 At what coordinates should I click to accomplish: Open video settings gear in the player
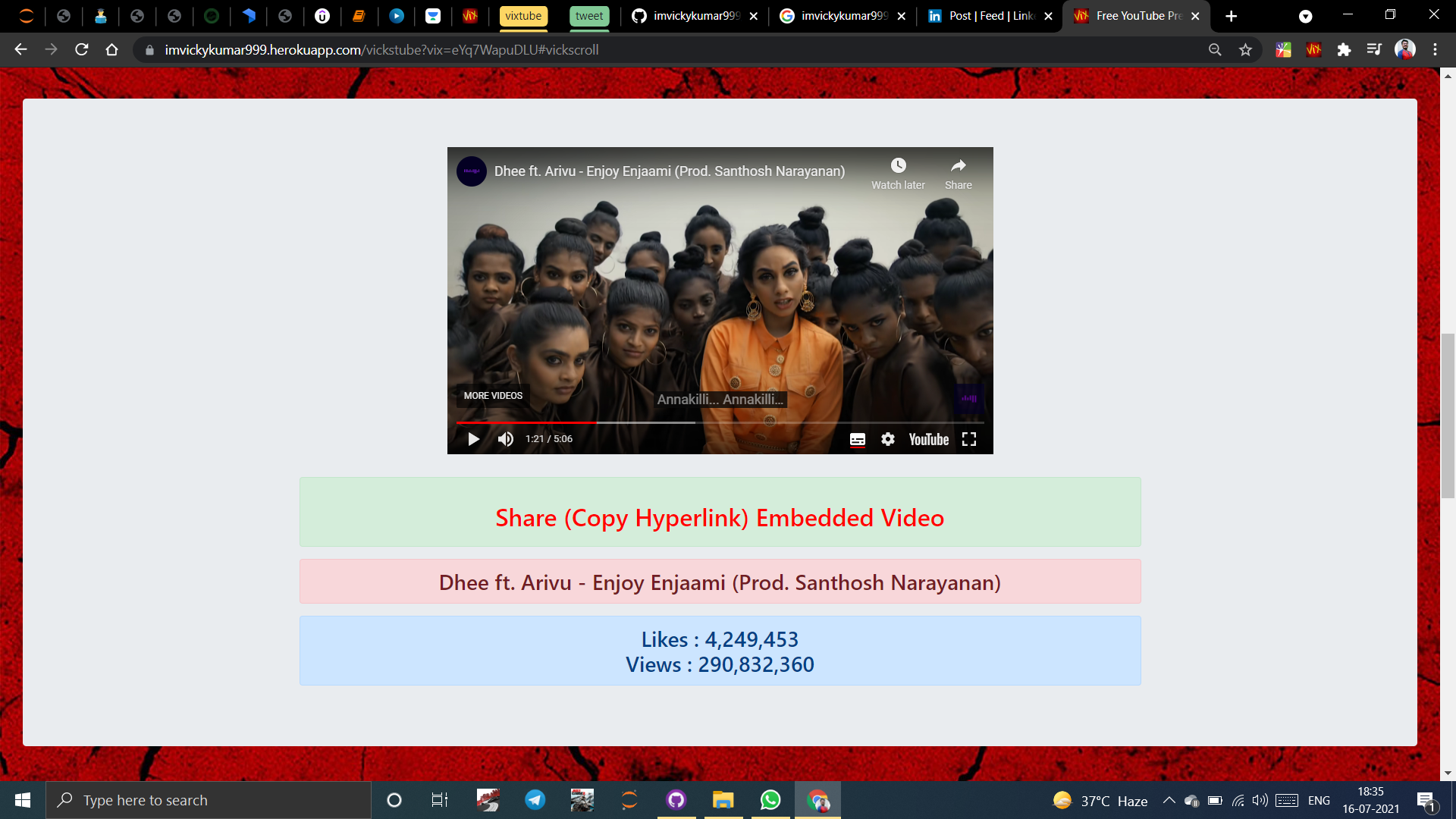(887, 438)
